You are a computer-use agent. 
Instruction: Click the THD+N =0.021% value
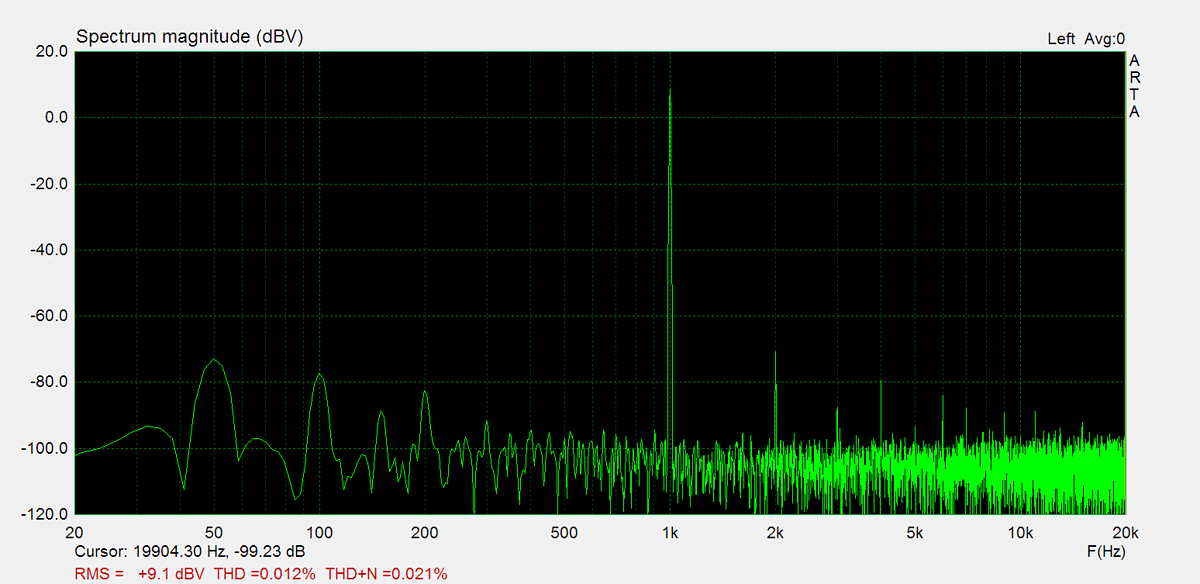(x=386, y=574)
